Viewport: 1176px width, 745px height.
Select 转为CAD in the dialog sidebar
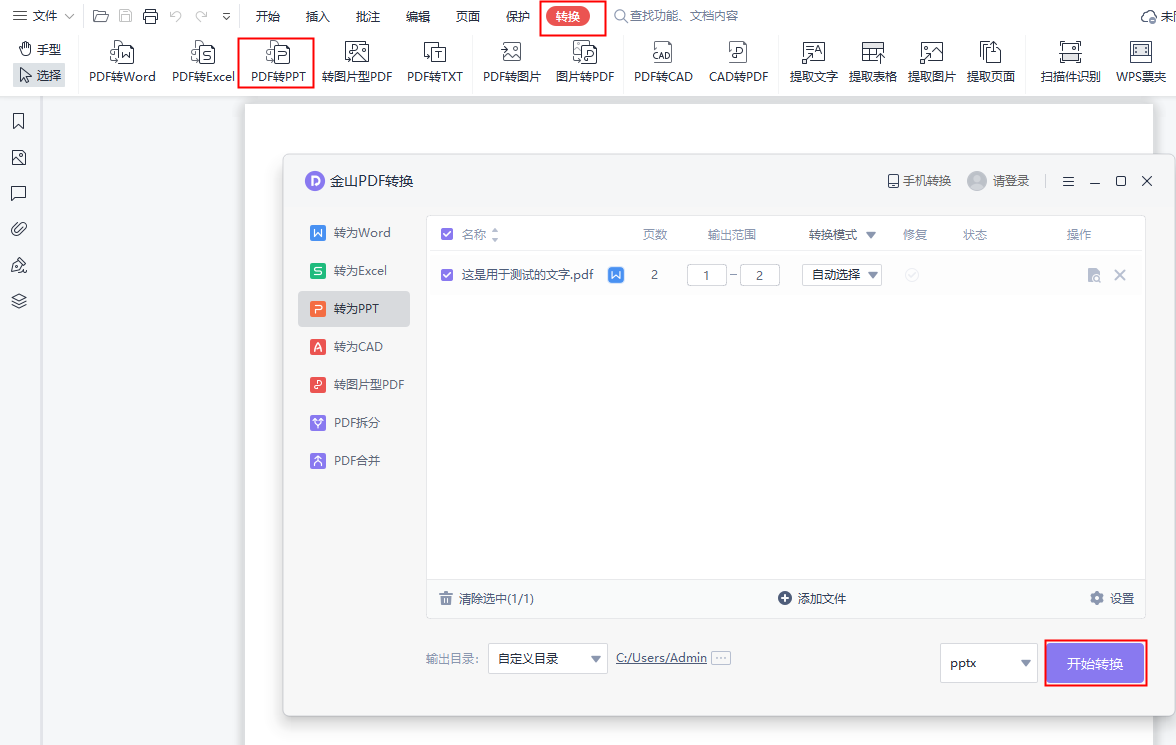tap(354, 347)
